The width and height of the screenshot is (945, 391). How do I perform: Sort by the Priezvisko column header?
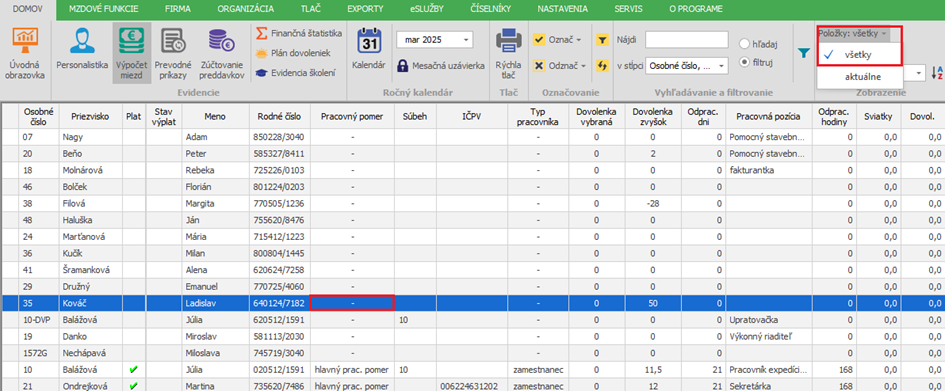click(90, 116)
